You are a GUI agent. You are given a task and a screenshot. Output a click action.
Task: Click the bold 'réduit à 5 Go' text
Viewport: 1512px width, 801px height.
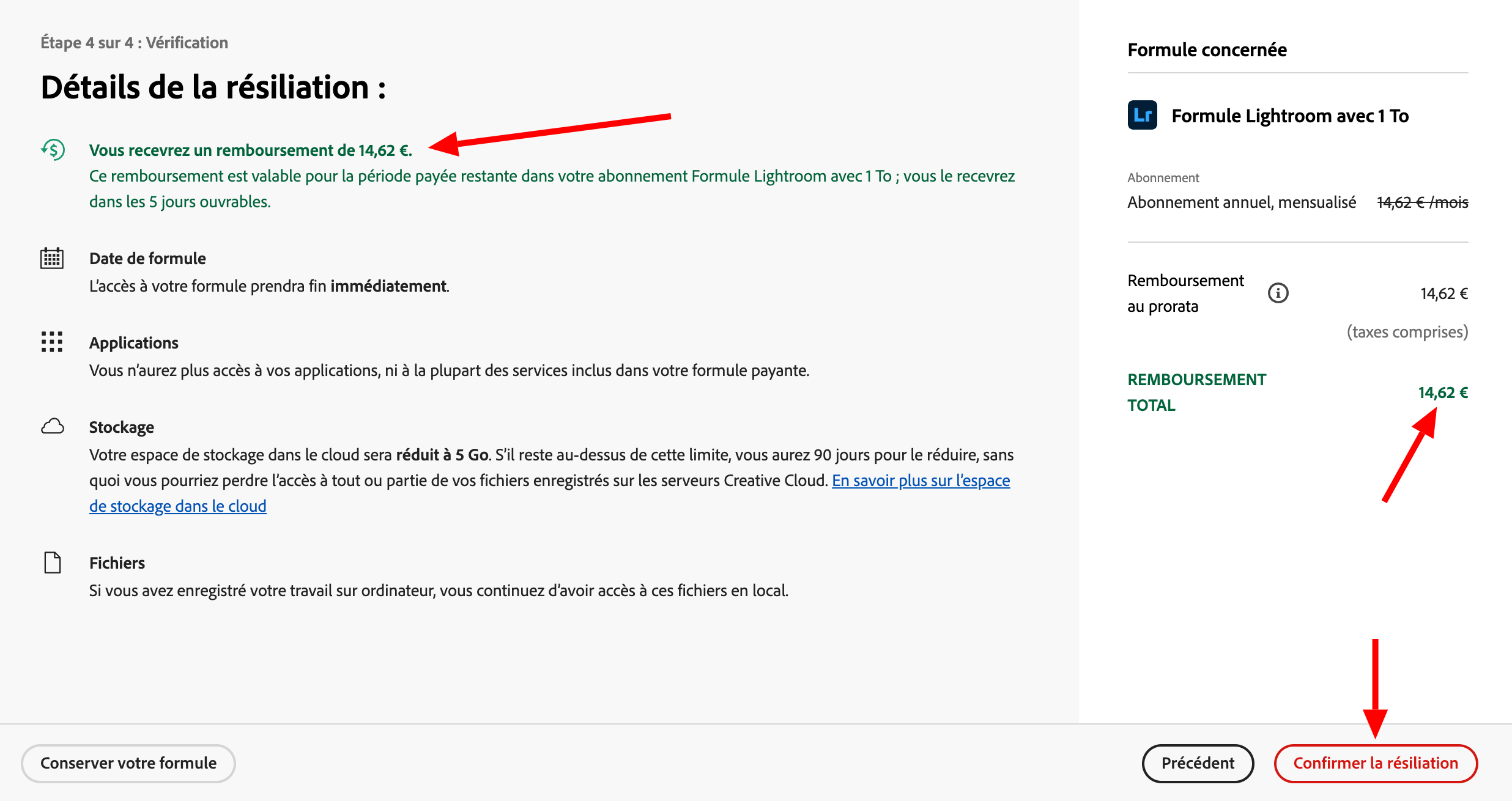tap(442, 455)
